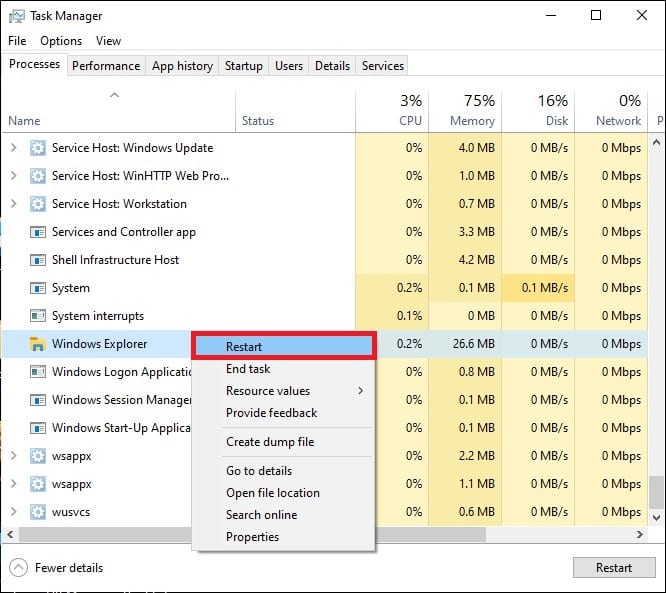
Task: Click the vertical scrollbar up arrow
Action: pyautogui.click(x=657, y=142)
